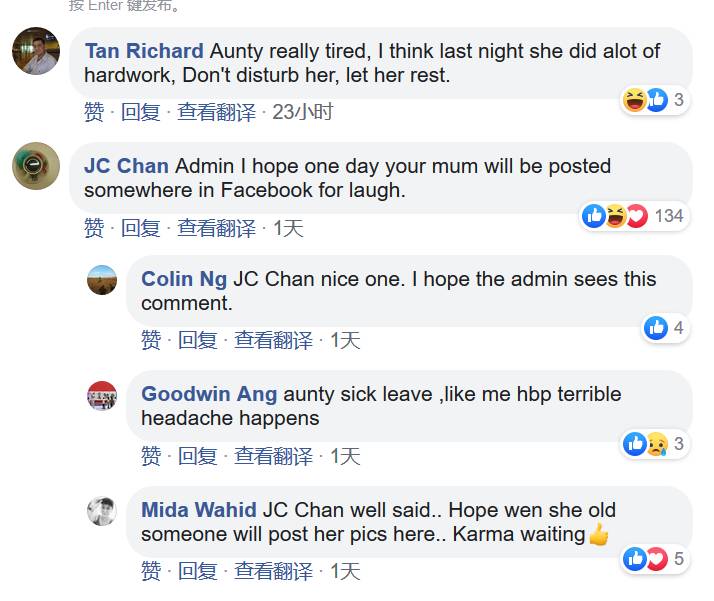Viewport: 714px width, 601px height.
Task: Like Goodwin Ang's comment using 赞
Action: tap(150, 456)
